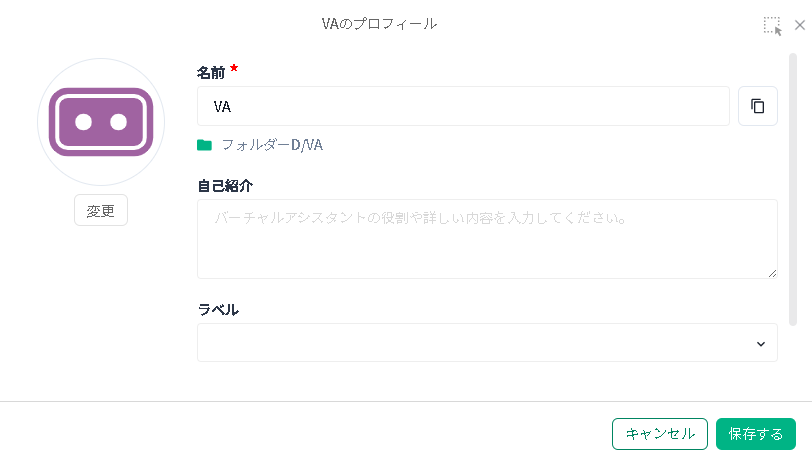
Task: Click the dialog's vertical scrollbar
Action: coord(793,188)
